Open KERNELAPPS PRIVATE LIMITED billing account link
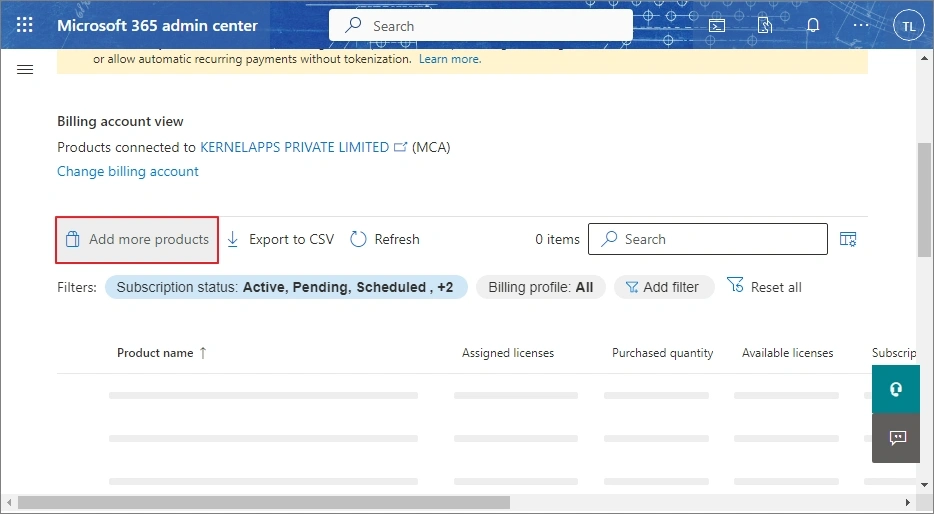The height and width of the screenshot is (514, 934). 294,147
